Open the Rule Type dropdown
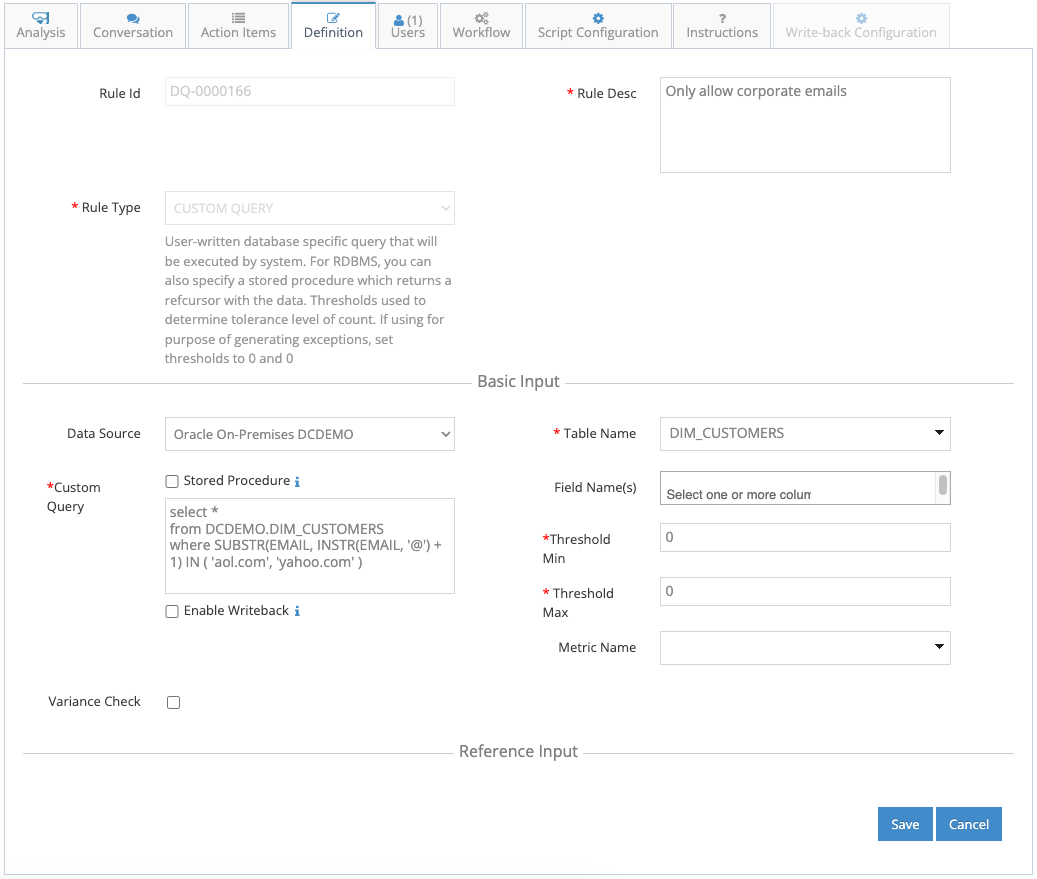This screenshot has width=1037, height=879. (x=310, y=208)
